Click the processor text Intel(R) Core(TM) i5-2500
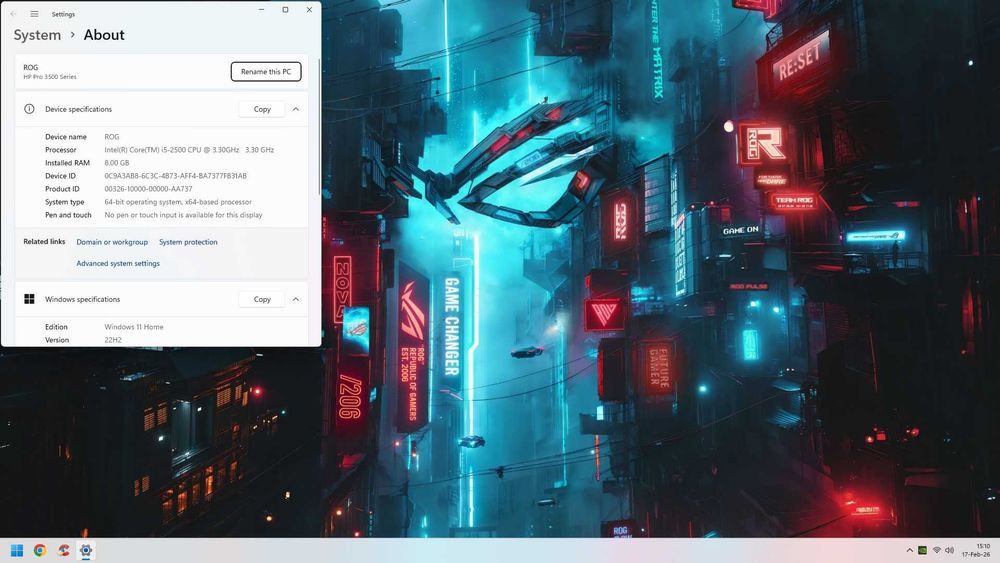Image resolution: width=1000 pixels, height=563 pixels. 189,150
